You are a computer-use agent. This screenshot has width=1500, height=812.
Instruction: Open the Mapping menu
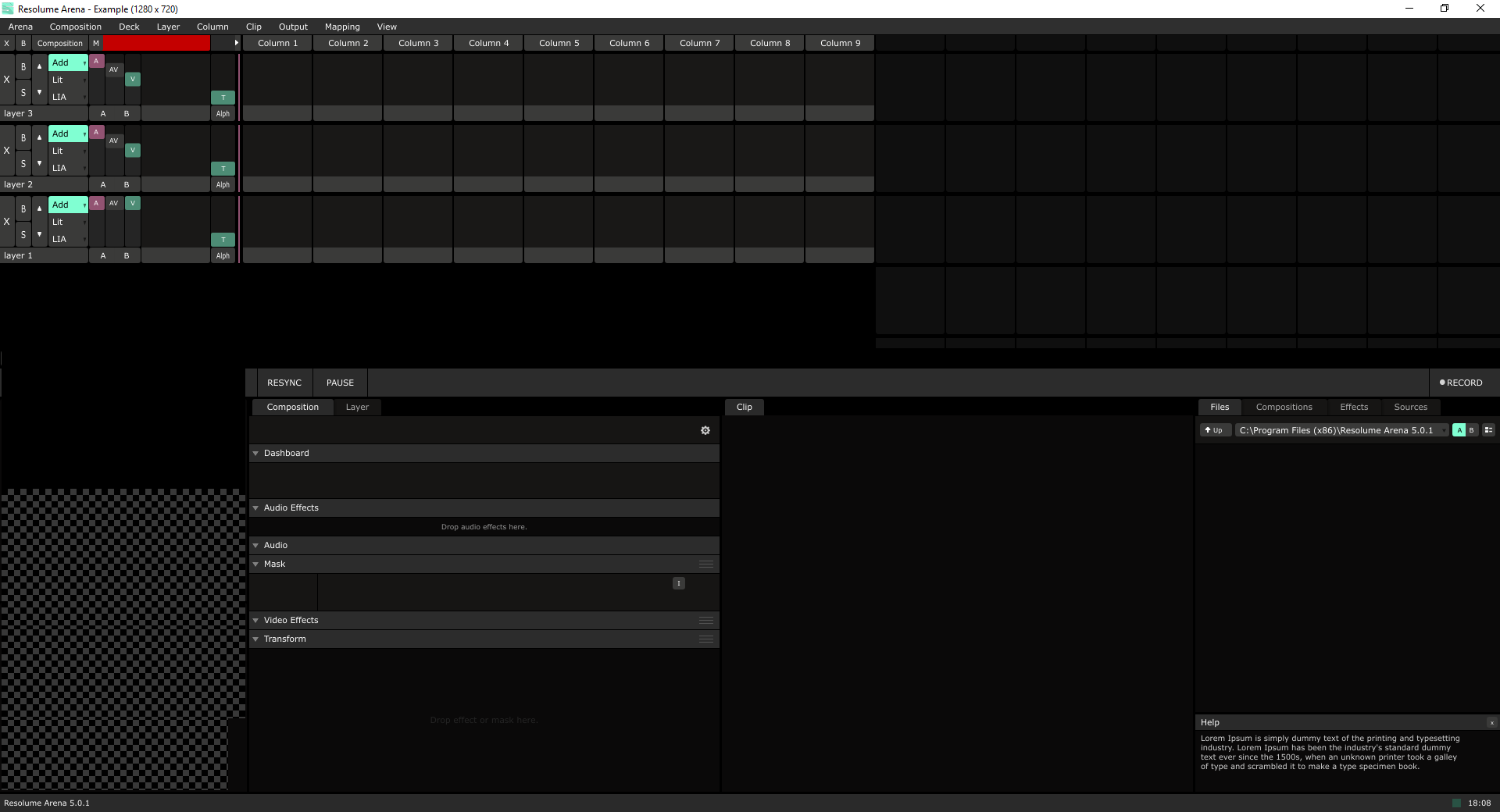(x=342, y=27)
